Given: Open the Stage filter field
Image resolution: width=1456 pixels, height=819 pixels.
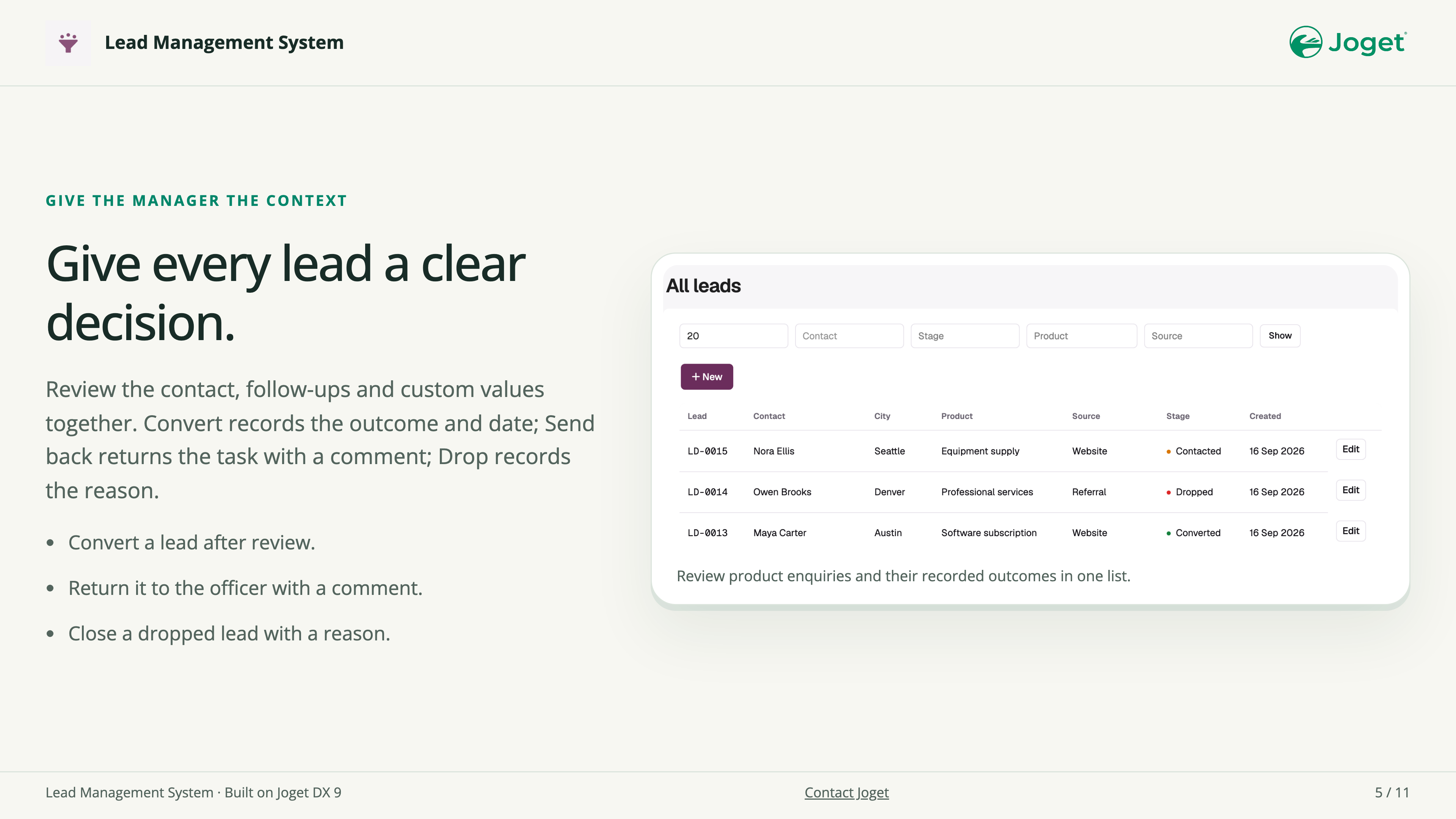Looking at the screenshot, I should coord(965,336).
